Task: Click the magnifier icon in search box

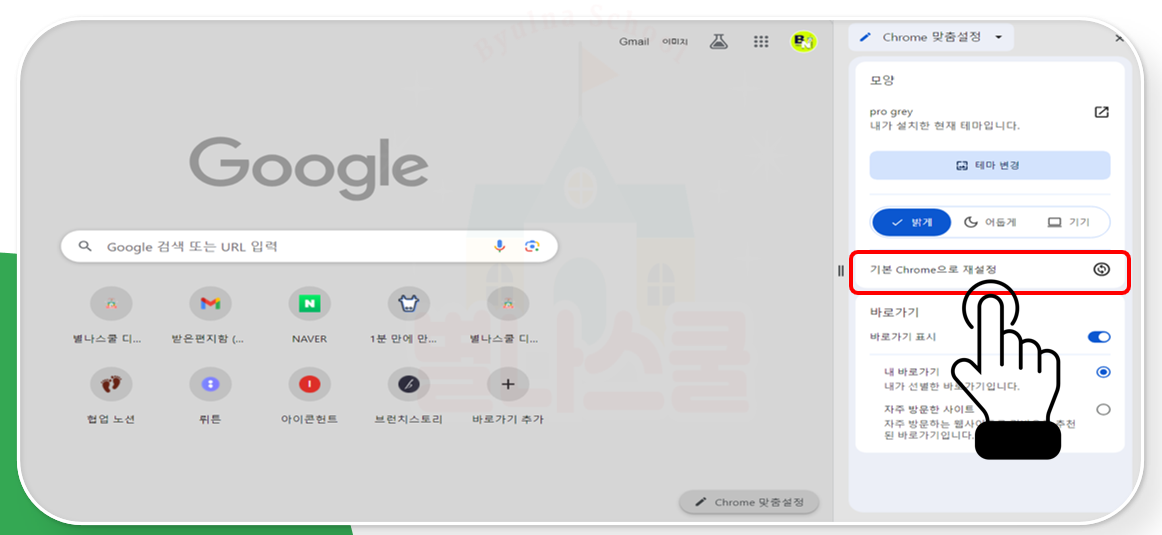Action: coord(85,247)
